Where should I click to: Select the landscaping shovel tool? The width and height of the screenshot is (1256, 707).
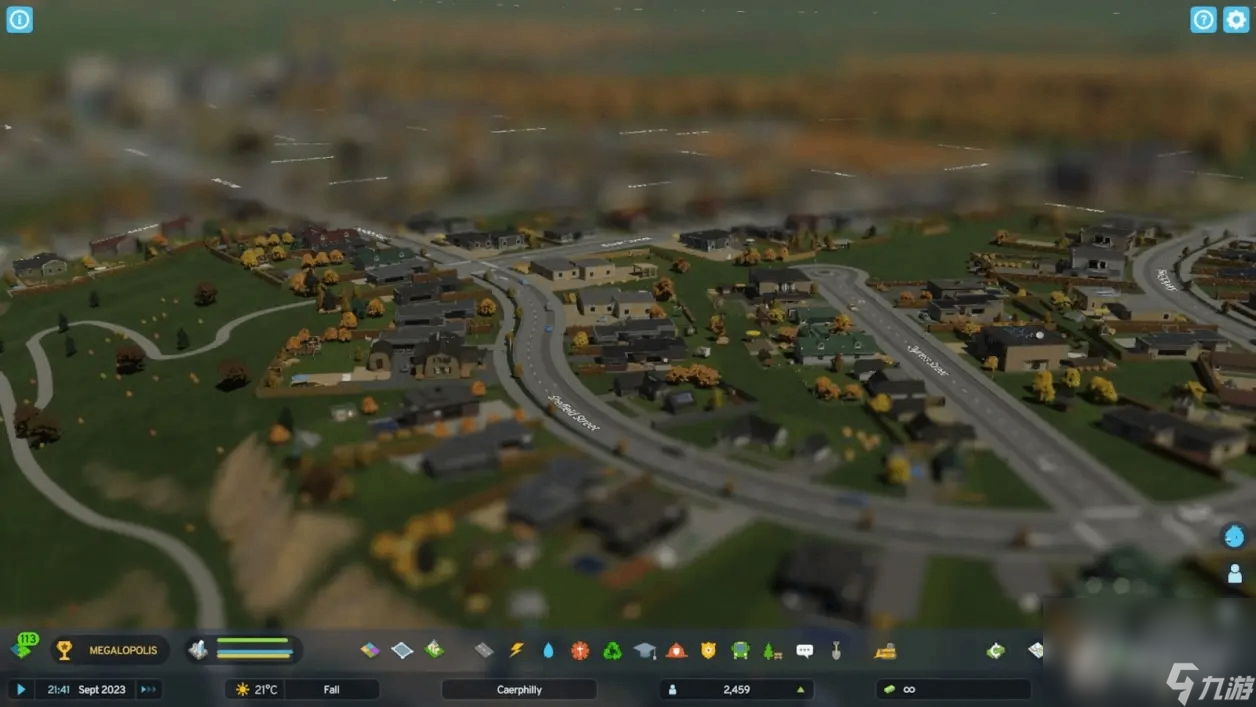[x=837, y=650]
